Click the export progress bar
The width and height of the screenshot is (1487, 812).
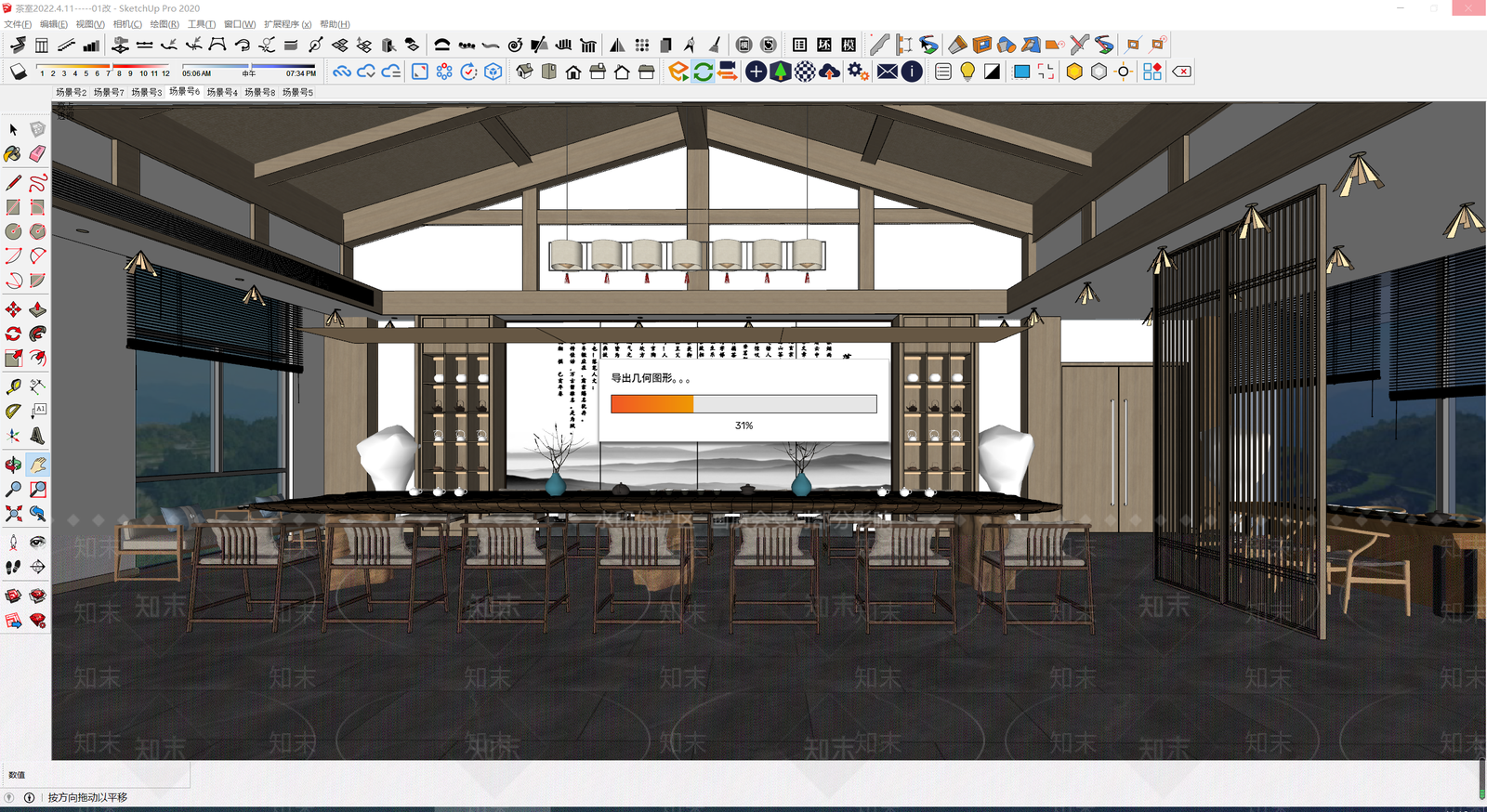point(743,403)
